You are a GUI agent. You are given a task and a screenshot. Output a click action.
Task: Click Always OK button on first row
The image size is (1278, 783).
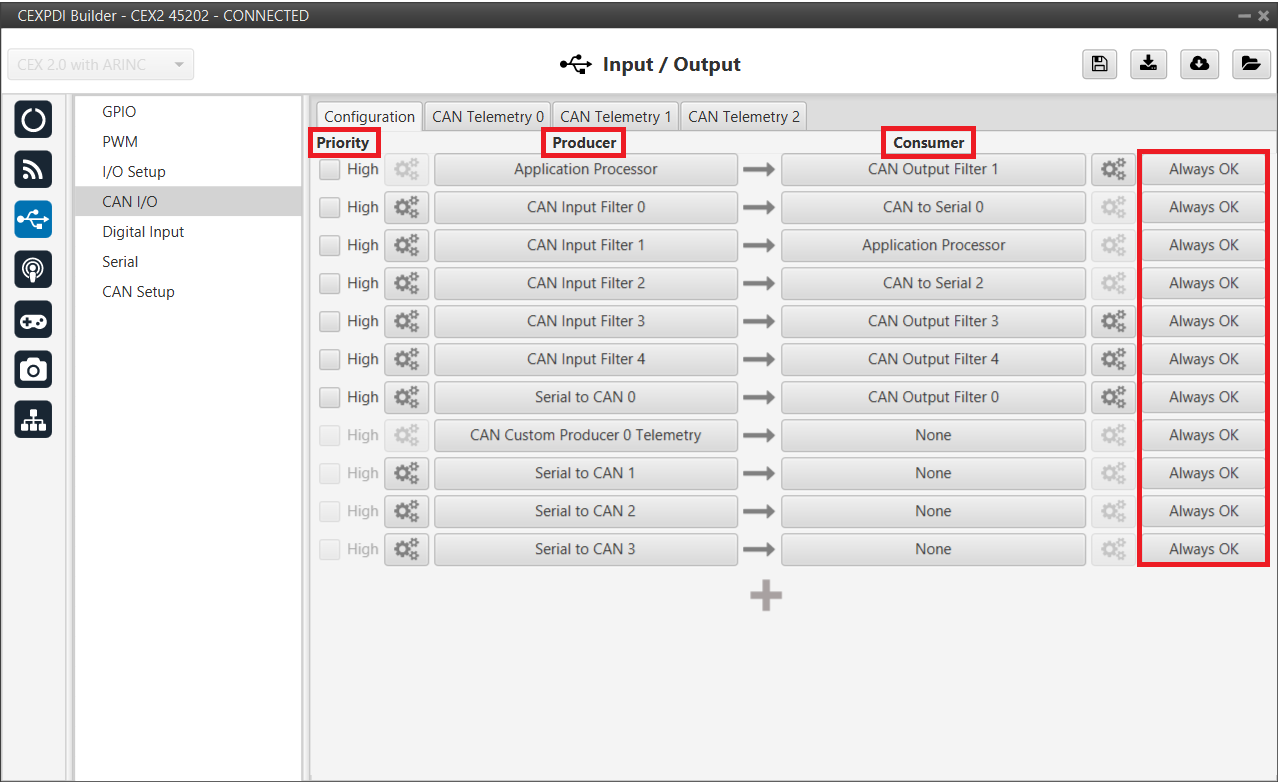[x=1203, y=170]
